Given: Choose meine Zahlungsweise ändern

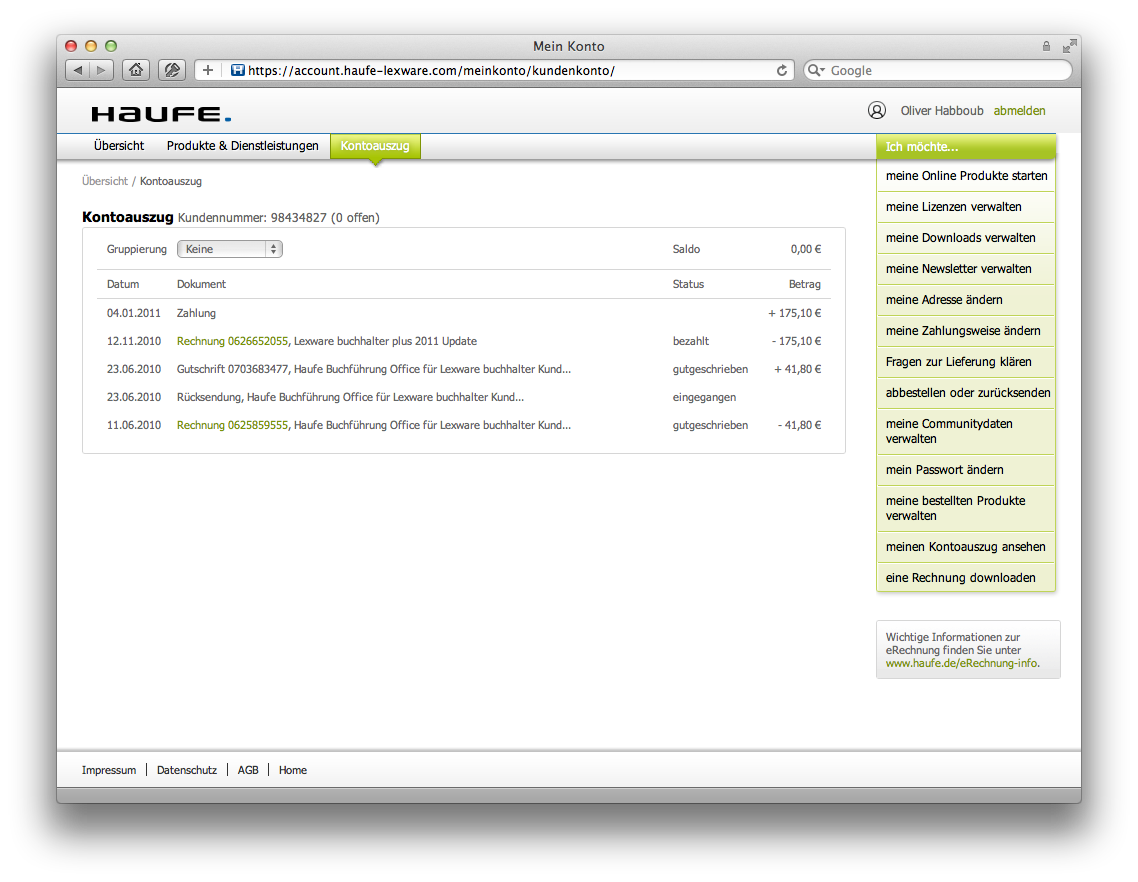Looking at the screenshot, I should pyautogui.click(x=966, y=331).
